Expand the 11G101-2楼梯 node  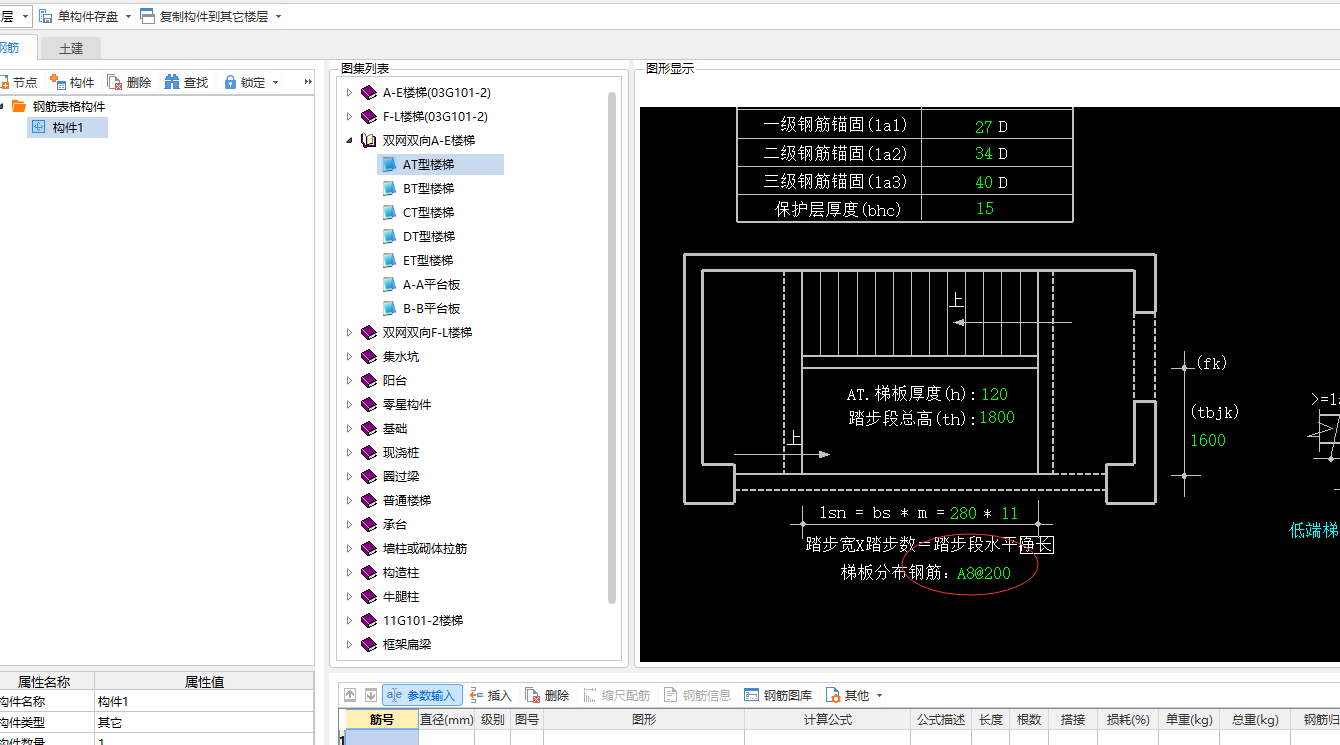tap(349, 620)
